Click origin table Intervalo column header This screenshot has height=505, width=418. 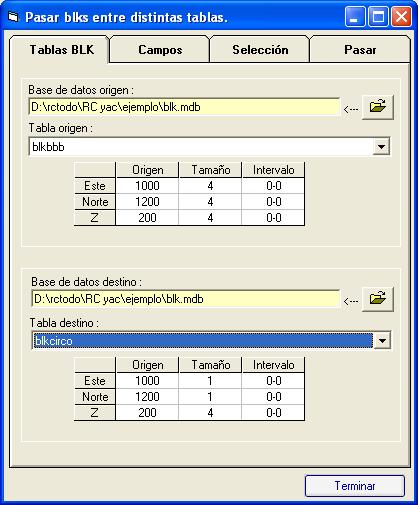(x=273, y=170)
